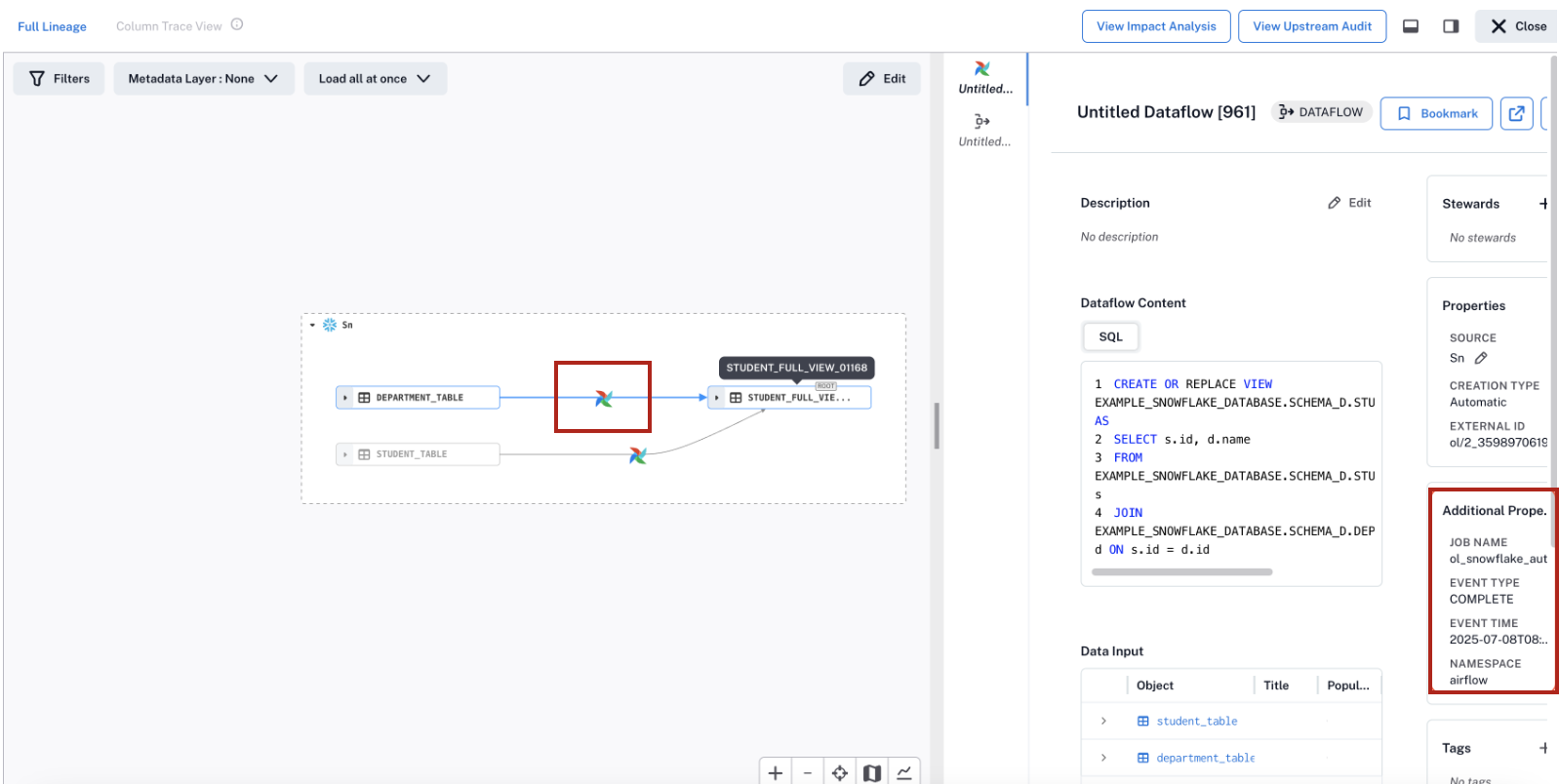The height and width of the screenshot is (784, 1559).
Task: Open the minimap using the map icon
Action: click(x=872, y=772)
